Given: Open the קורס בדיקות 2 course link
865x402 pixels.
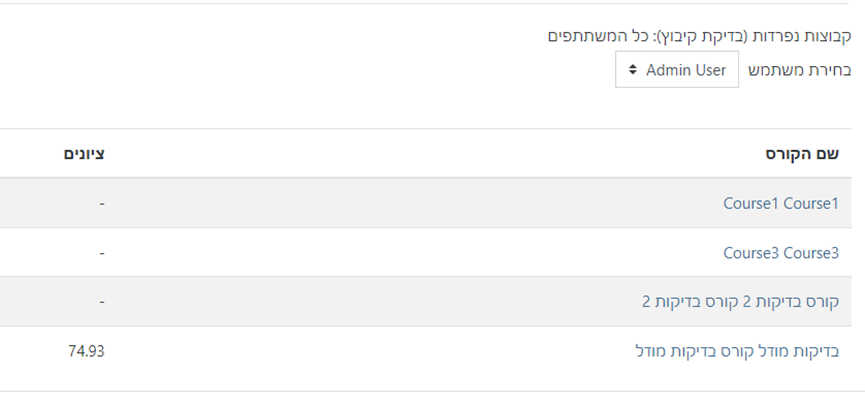Looking at the screenshot, I should click(x=740, y=301).
